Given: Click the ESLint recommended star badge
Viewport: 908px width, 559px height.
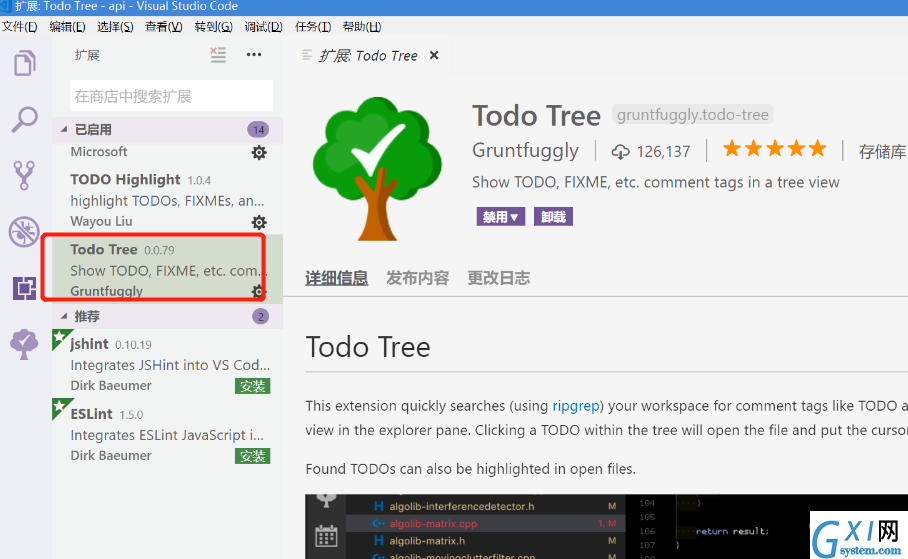Looking at the screenshot, I should (62, 409).
